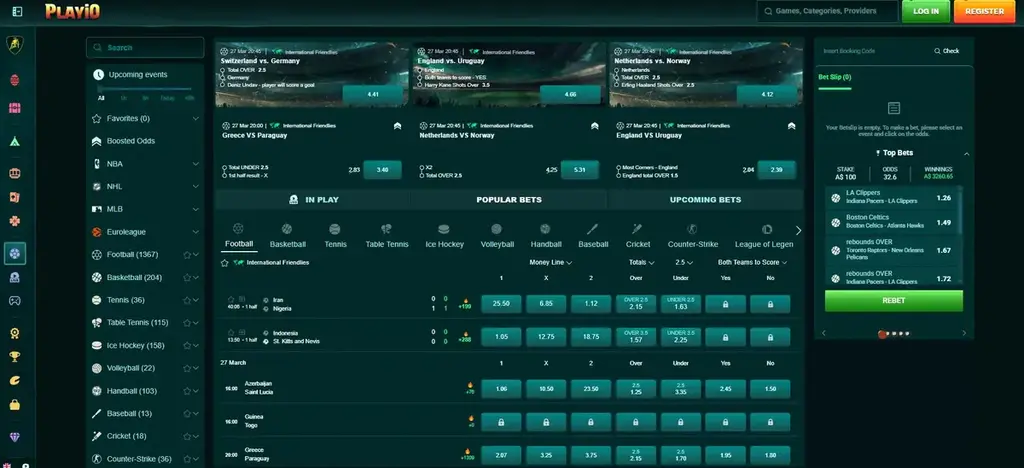Pick 25.50 odds for Iran win
1024x468 pixels.
click(x=501, y=304)
